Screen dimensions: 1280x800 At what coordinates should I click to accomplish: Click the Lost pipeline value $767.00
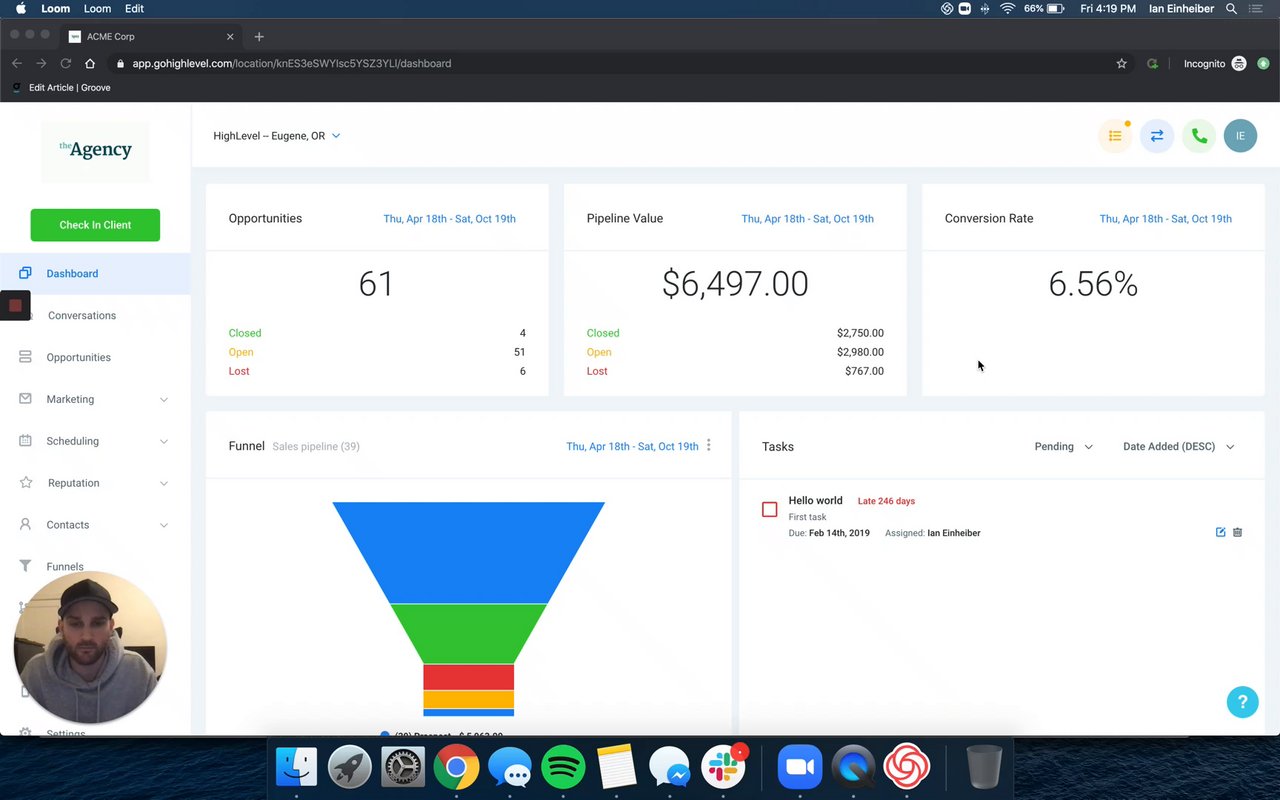864,371
